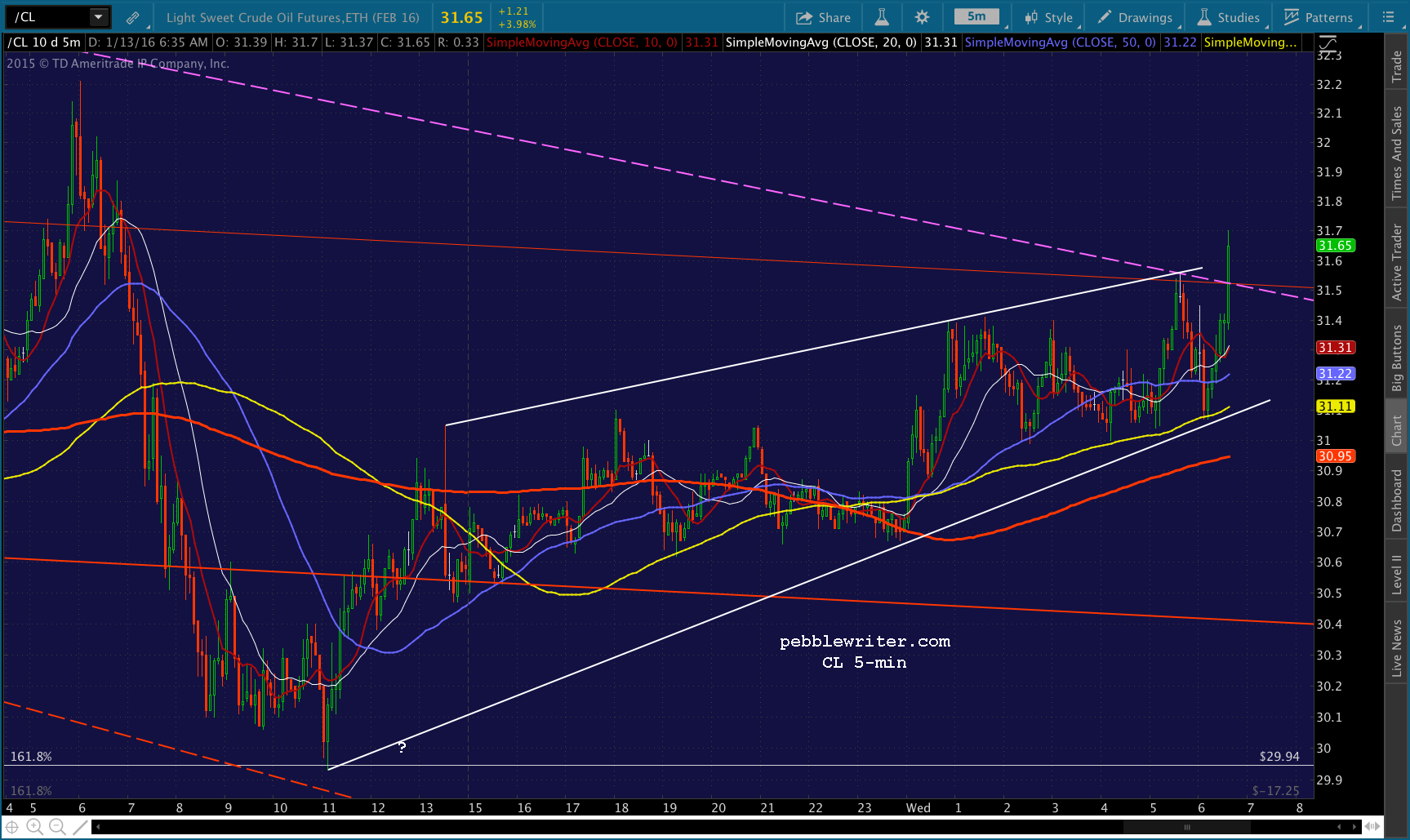The height and width of the screenshot is (840, 1410).
Task: Open the flask quick-study icon
Action: (882, 17)
